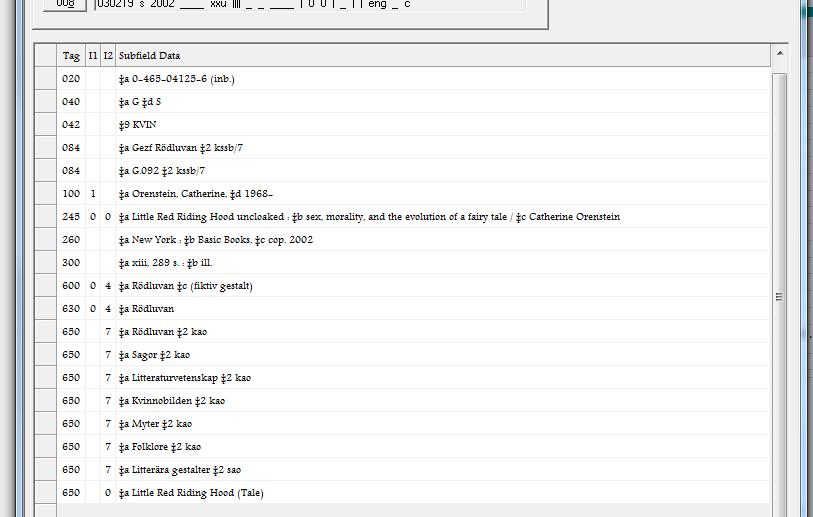Select 'Folklore ‡2 kao' subject field
The height and width of the screenshot is (517, 813).
point(160,446)
